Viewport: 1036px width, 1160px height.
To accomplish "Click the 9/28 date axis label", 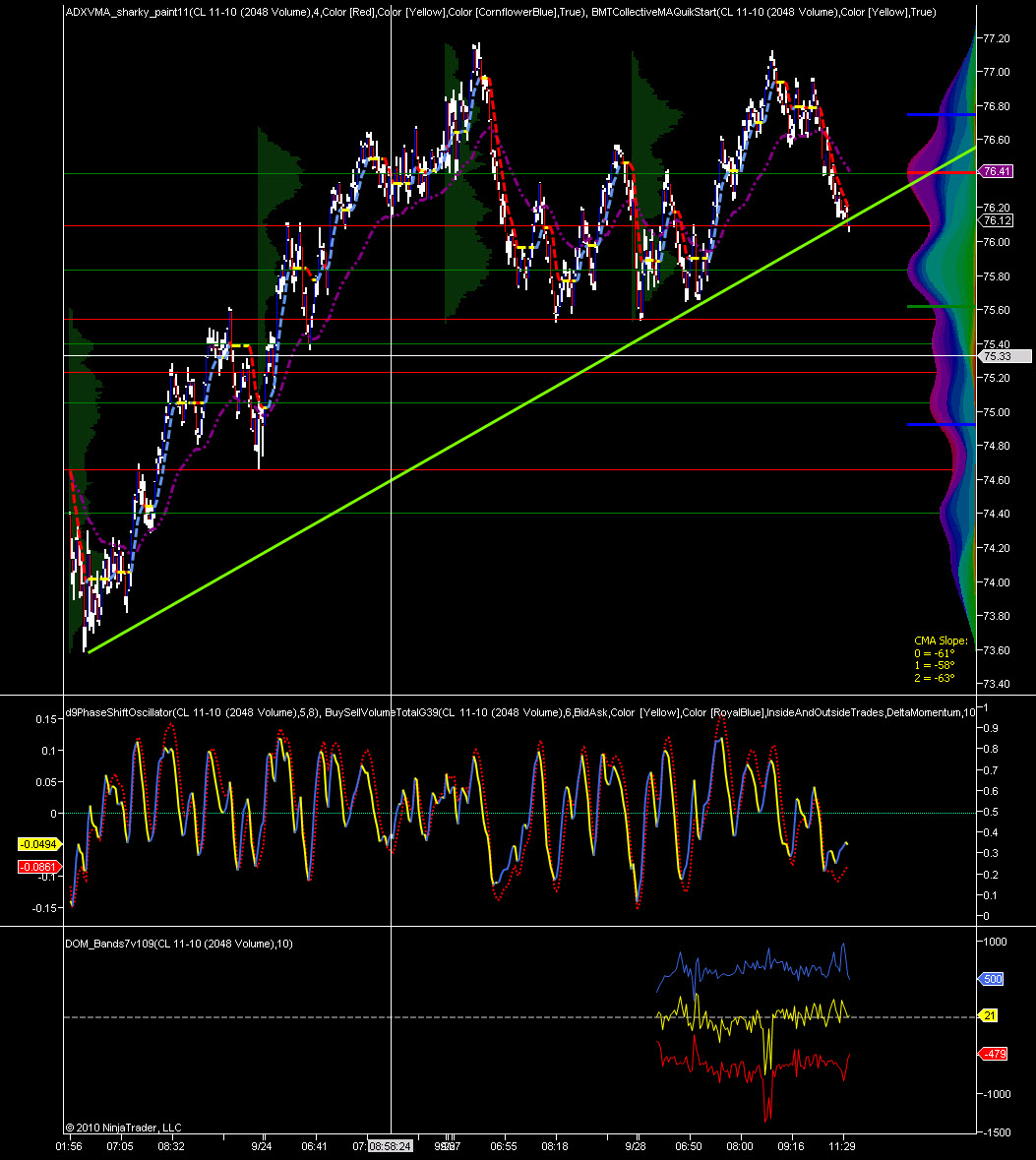I will (x=635, y=1146).
